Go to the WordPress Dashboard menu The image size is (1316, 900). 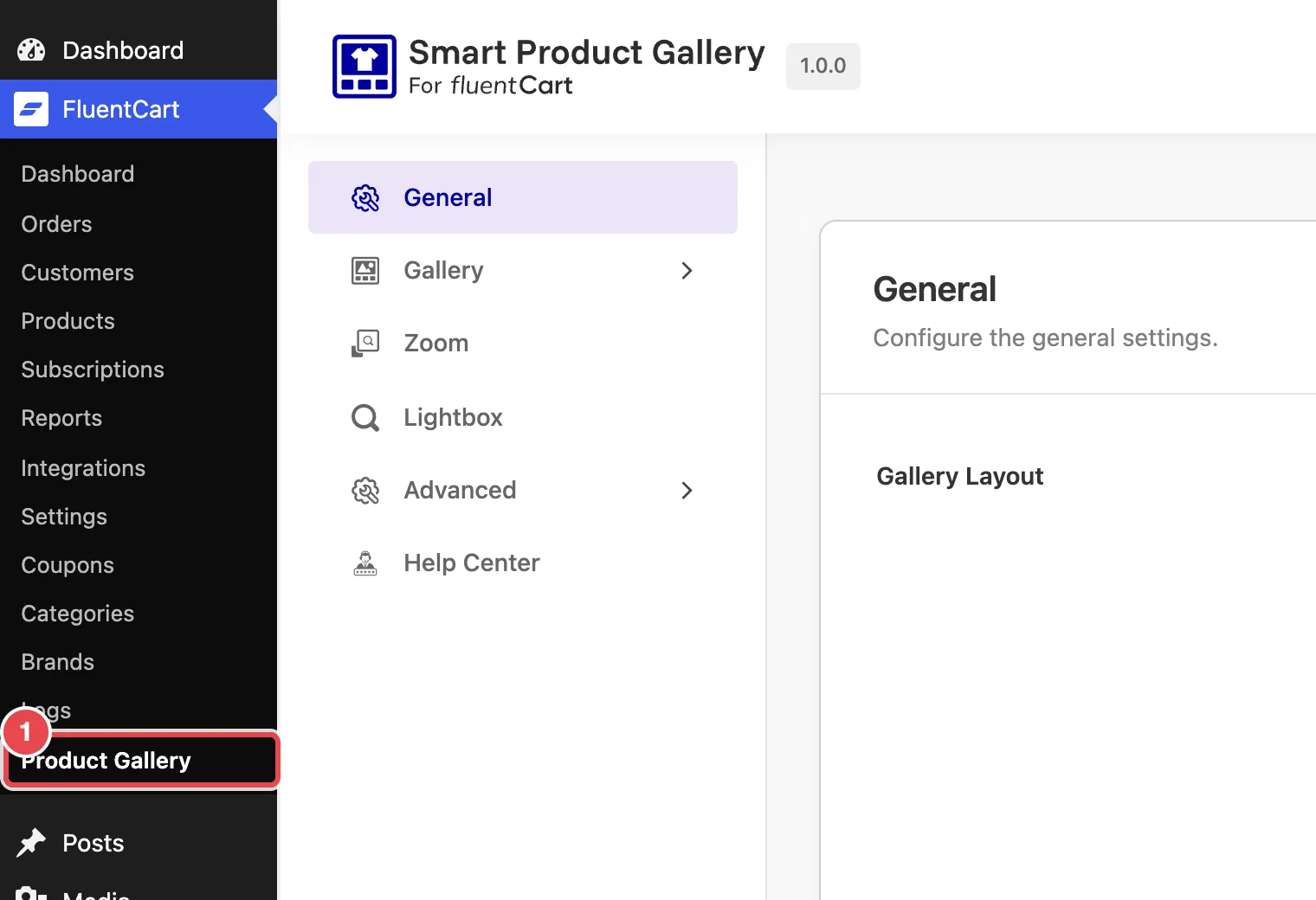139,50
